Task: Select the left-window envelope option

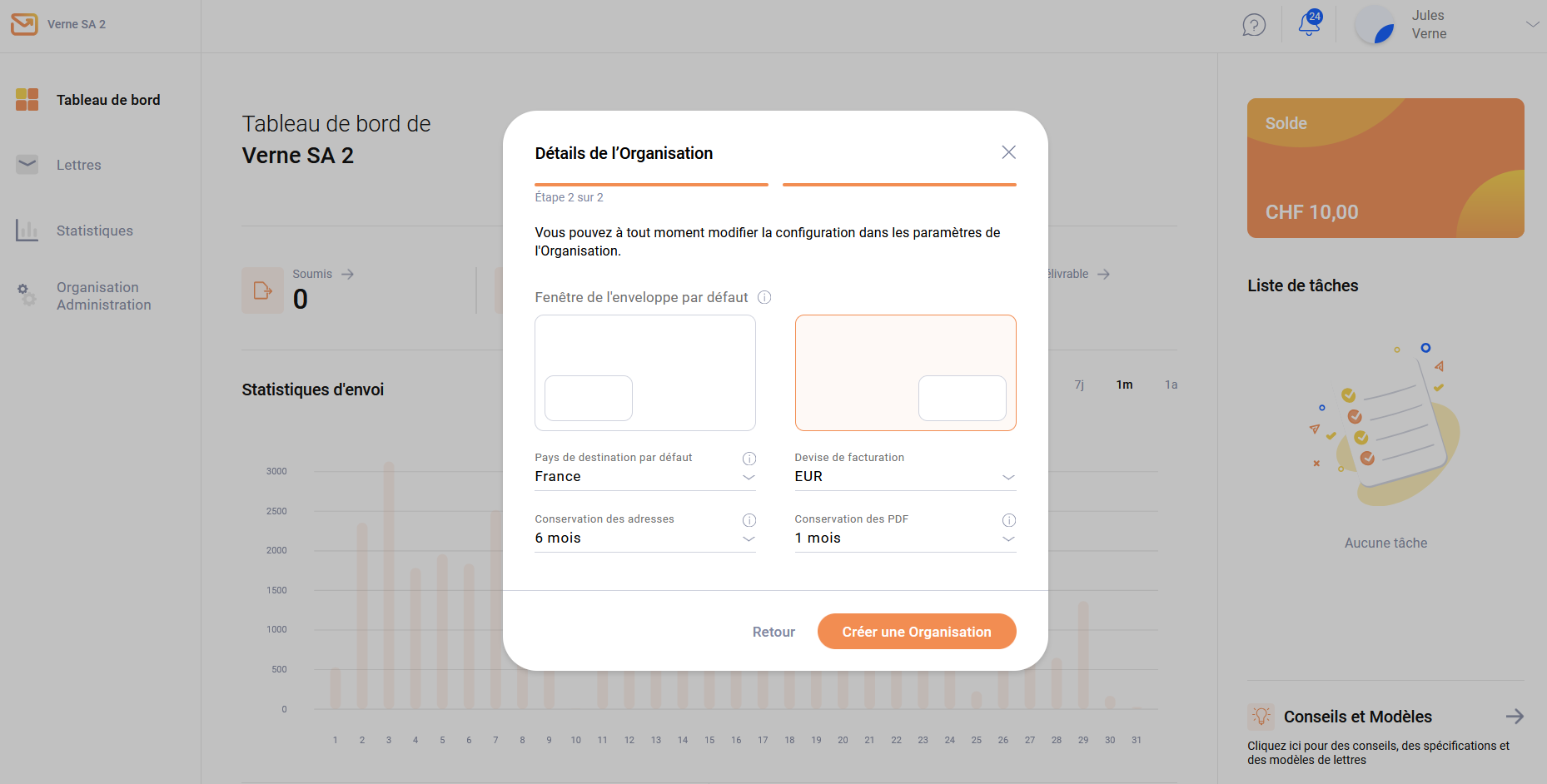Action: pos(645,373)
